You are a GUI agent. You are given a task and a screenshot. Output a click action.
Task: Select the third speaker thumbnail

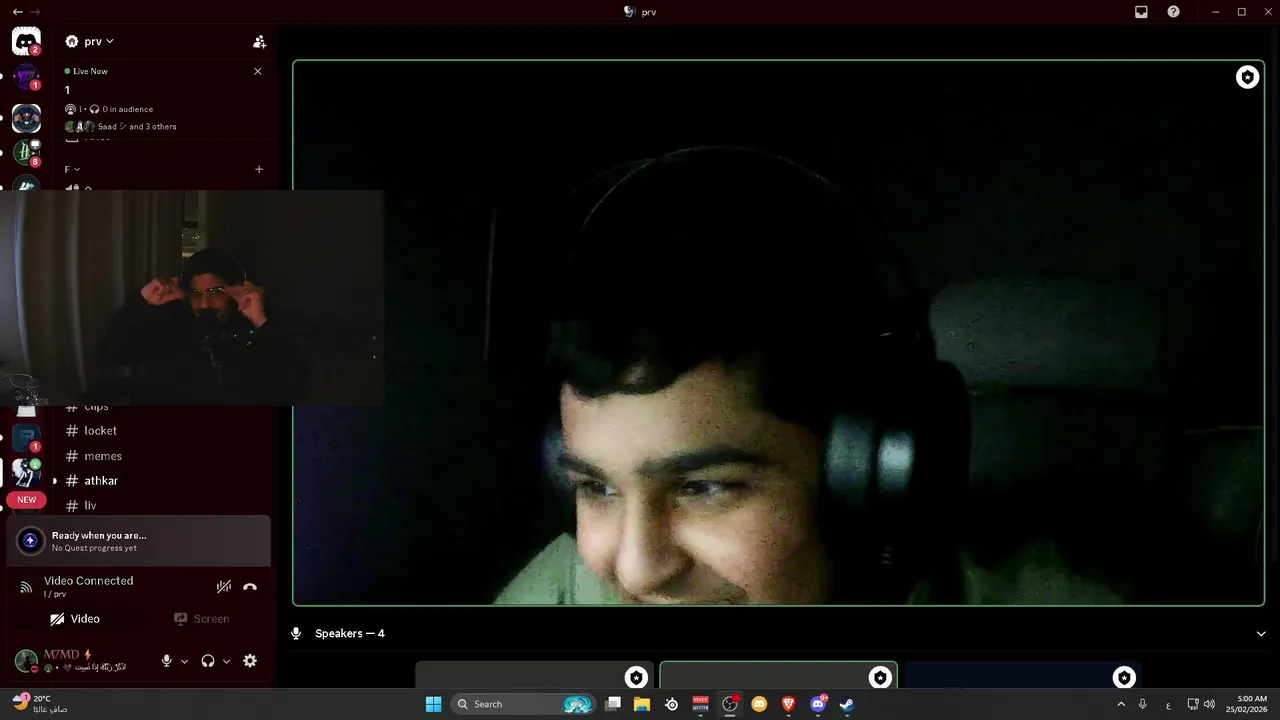tap(1022, 675)
